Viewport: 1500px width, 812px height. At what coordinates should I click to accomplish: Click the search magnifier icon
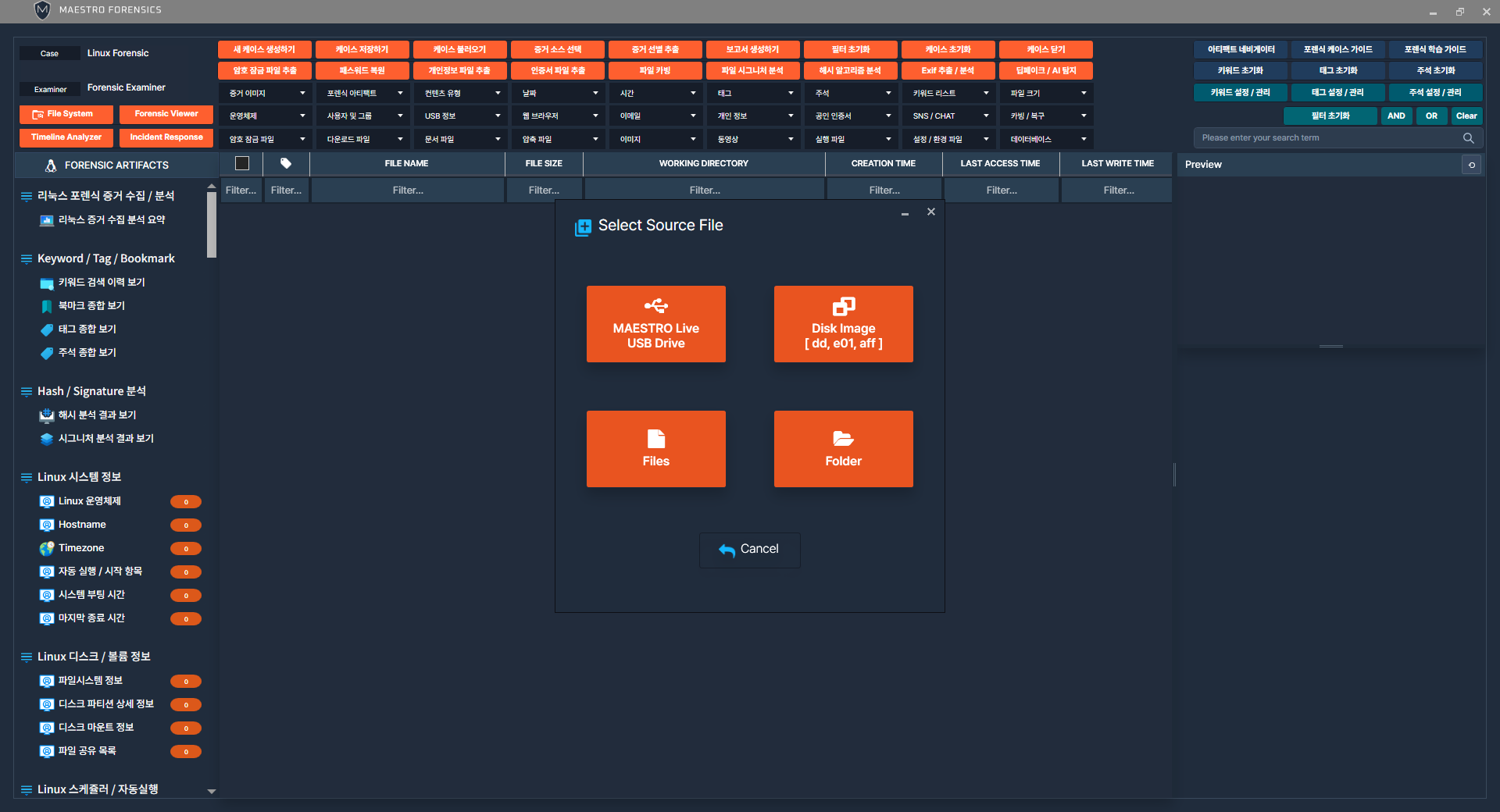[x=1468, y=138]
